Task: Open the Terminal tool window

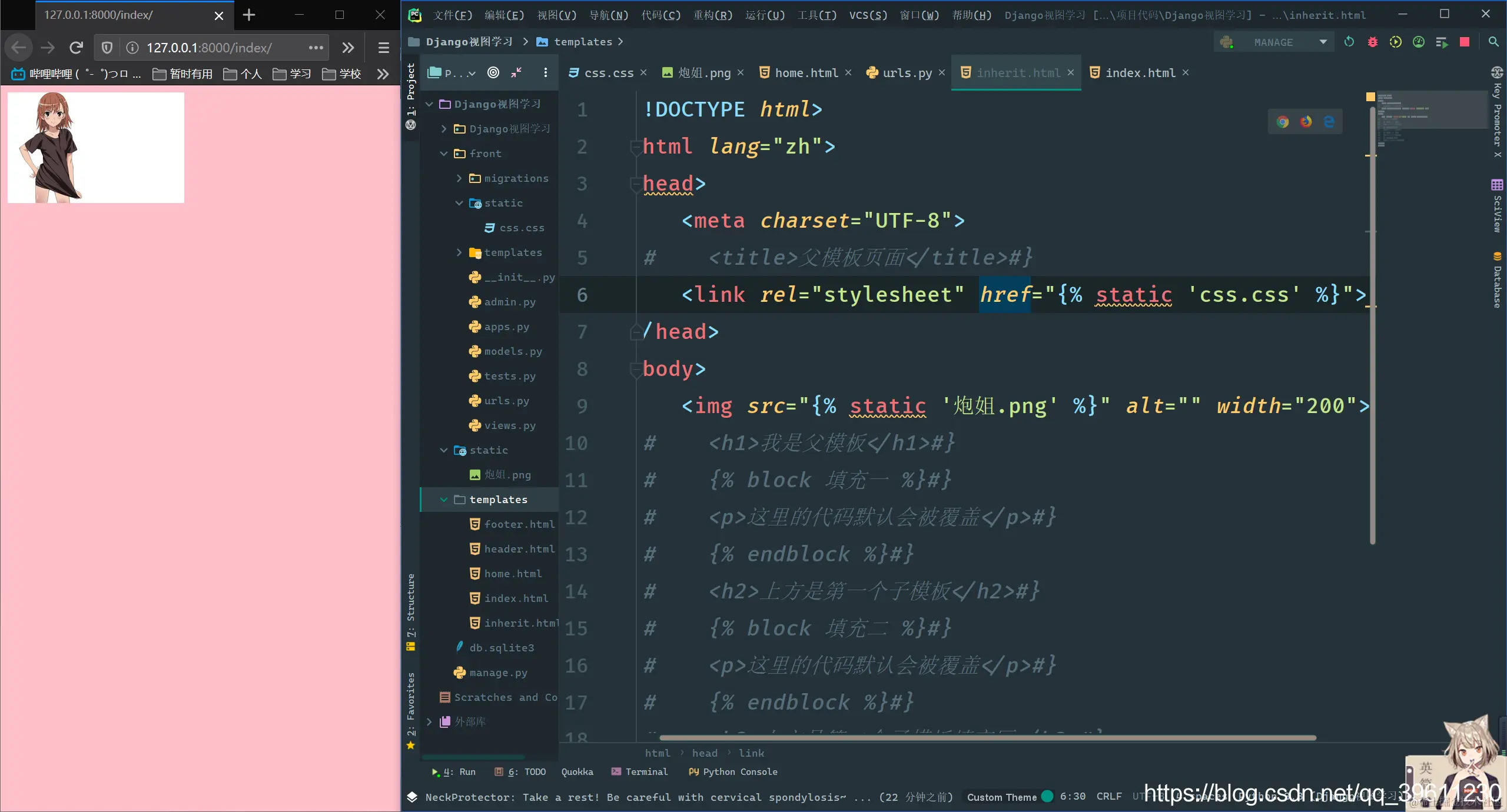Action: [640, 771]
